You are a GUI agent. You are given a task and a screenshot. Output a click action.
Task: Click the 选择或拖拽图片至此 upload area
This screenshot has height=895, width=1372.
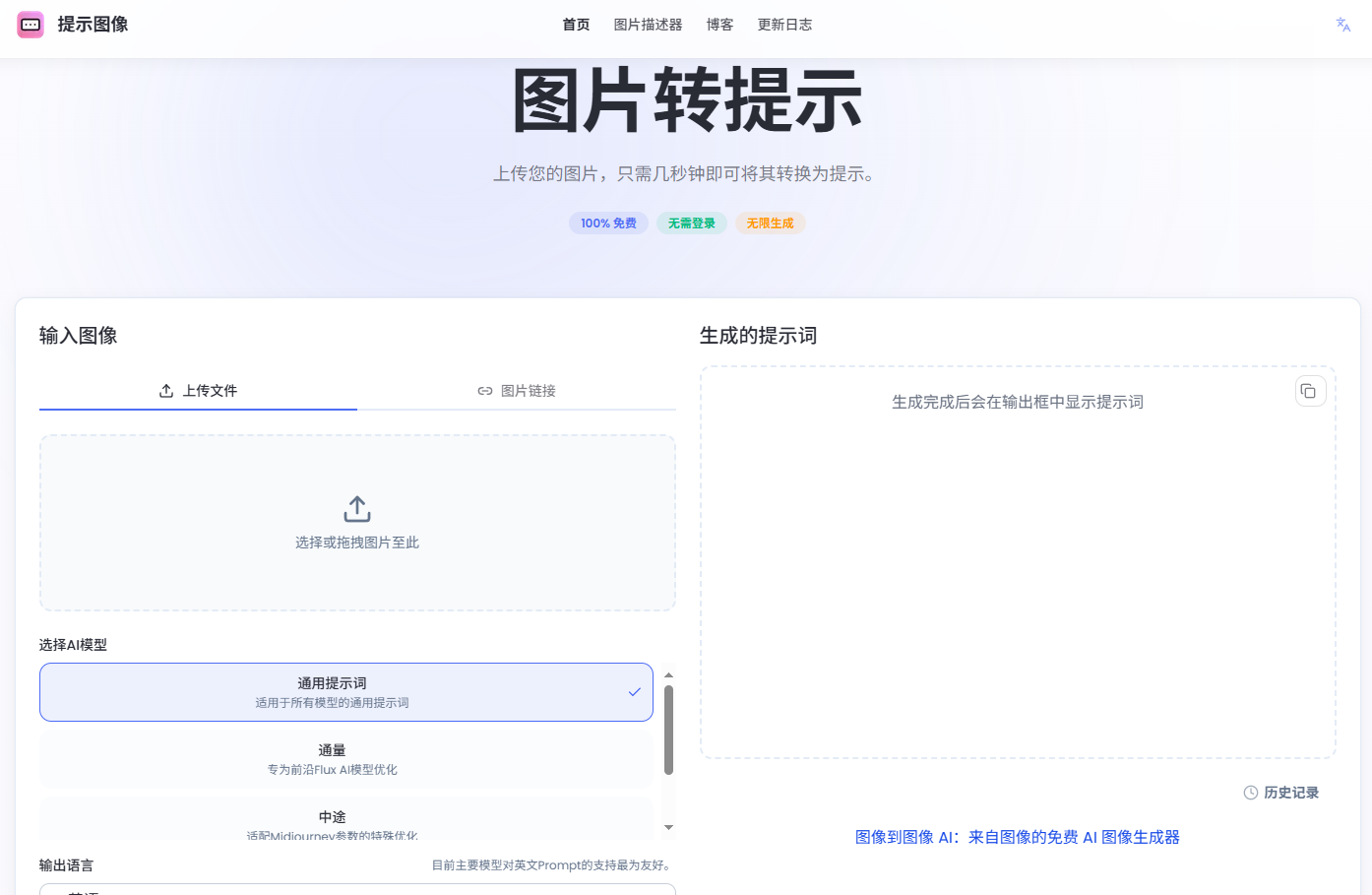pos(356,523)
